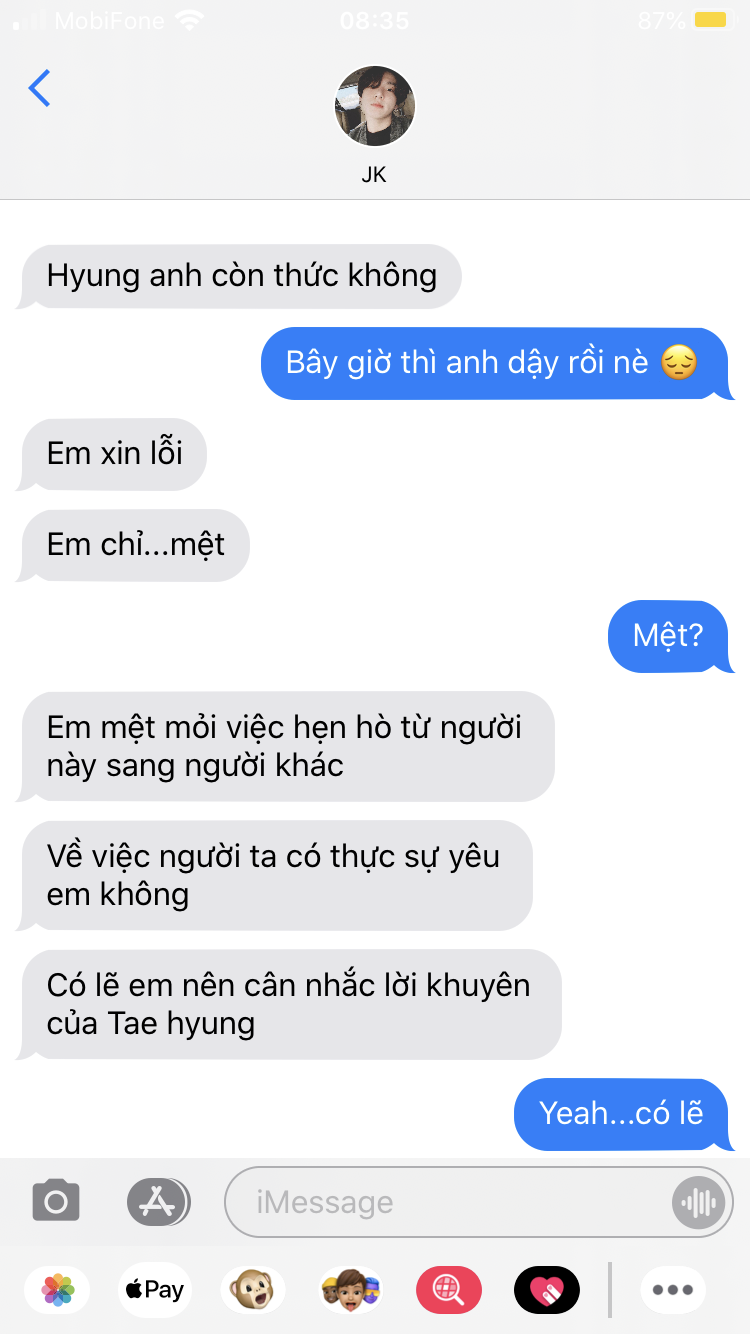Open the Photos app icon

[x=58, y=1290]
